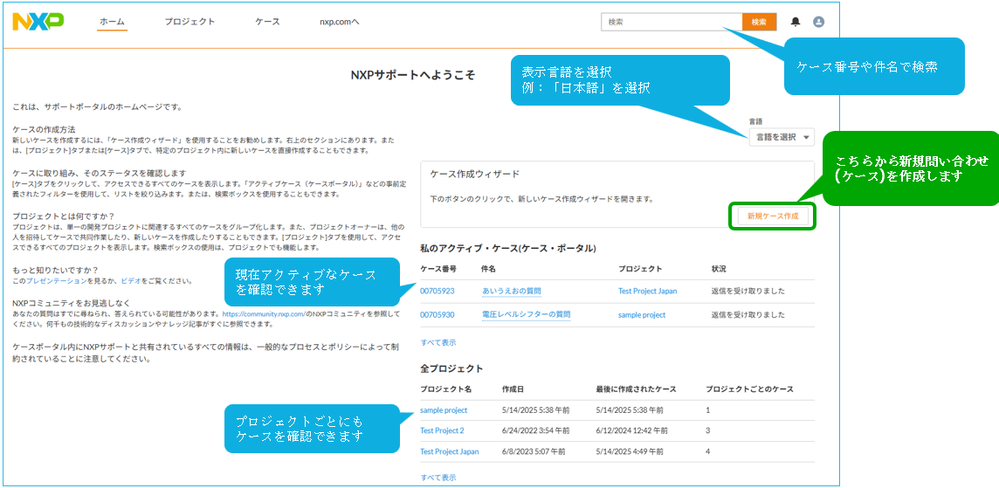
Task: Open the ビデオ link
Action: click(131, 280)
